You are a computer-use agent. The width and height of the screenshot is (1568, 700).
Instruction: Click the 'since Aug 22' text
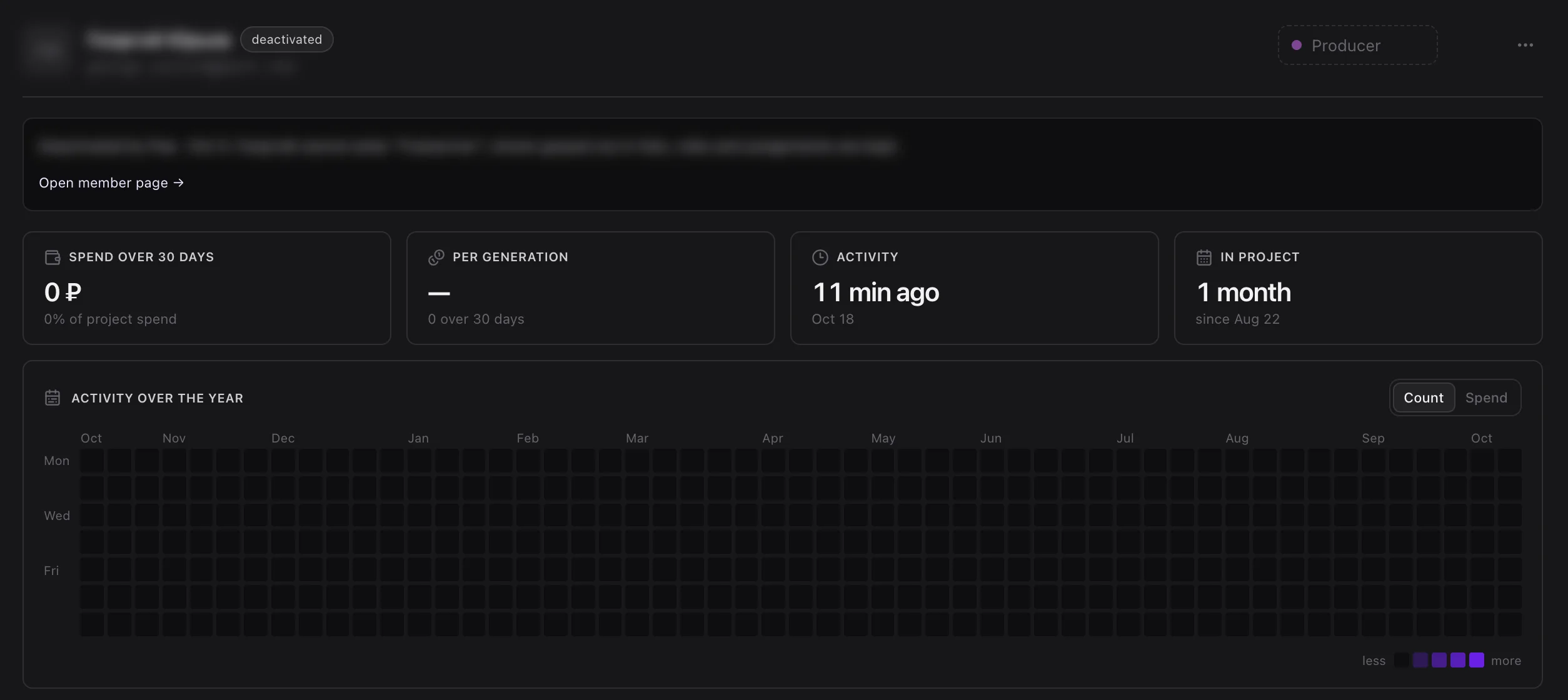[1237, 319]
